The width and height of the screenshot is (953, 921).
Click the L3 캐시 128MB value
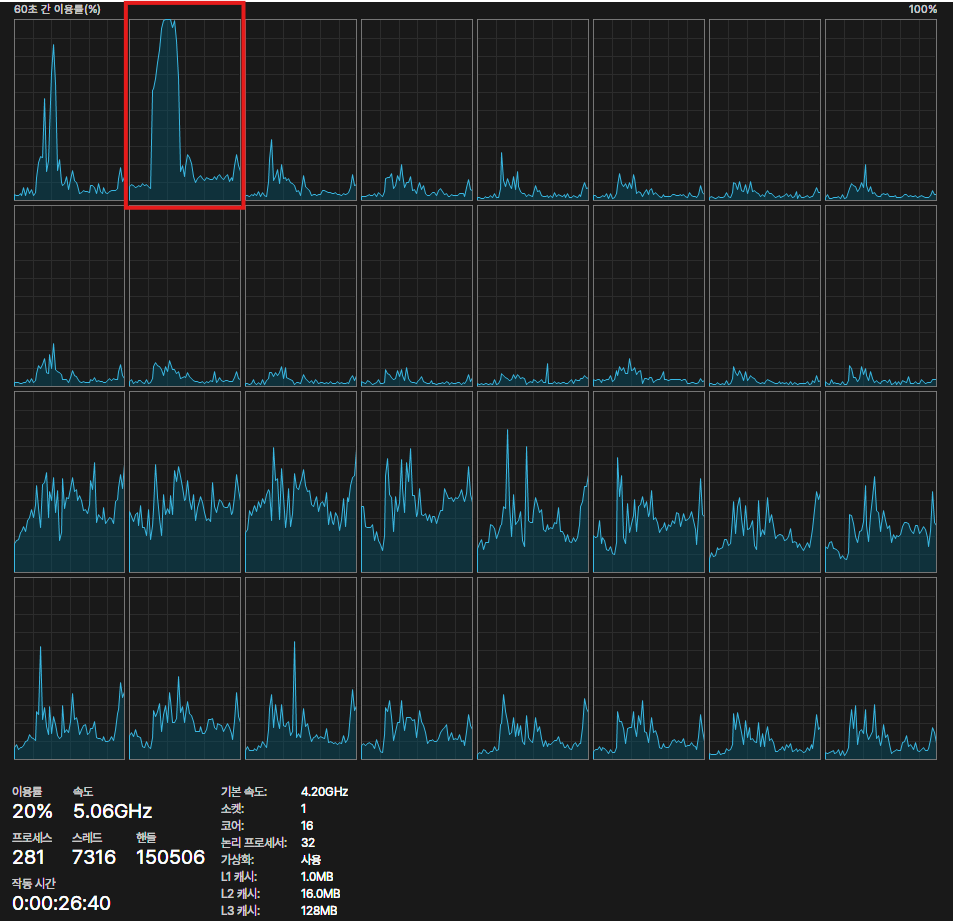click(321, 910)
